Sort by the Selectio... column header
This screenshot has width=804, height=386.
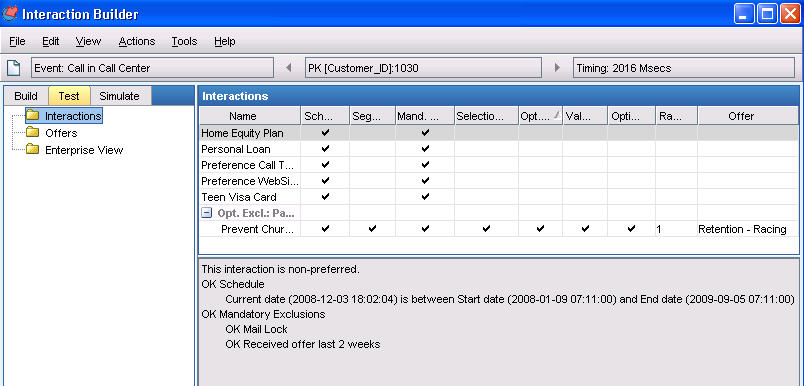pyautogui.click(x=487, y=116)
